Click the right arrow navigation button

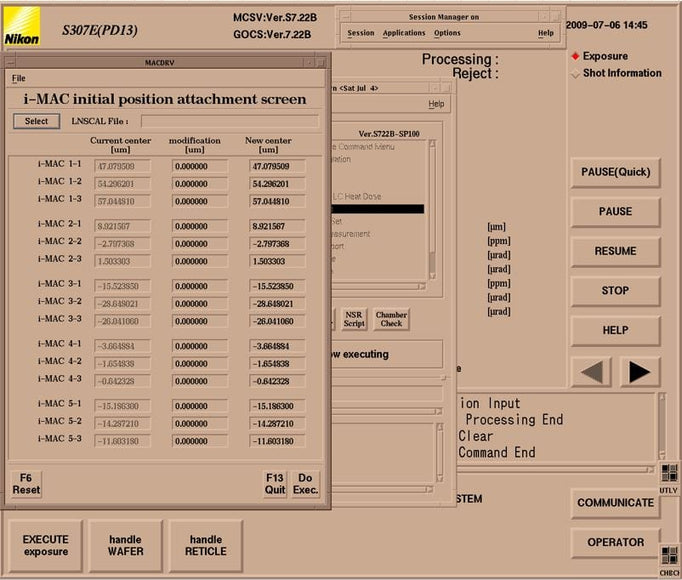click(639, 372)
